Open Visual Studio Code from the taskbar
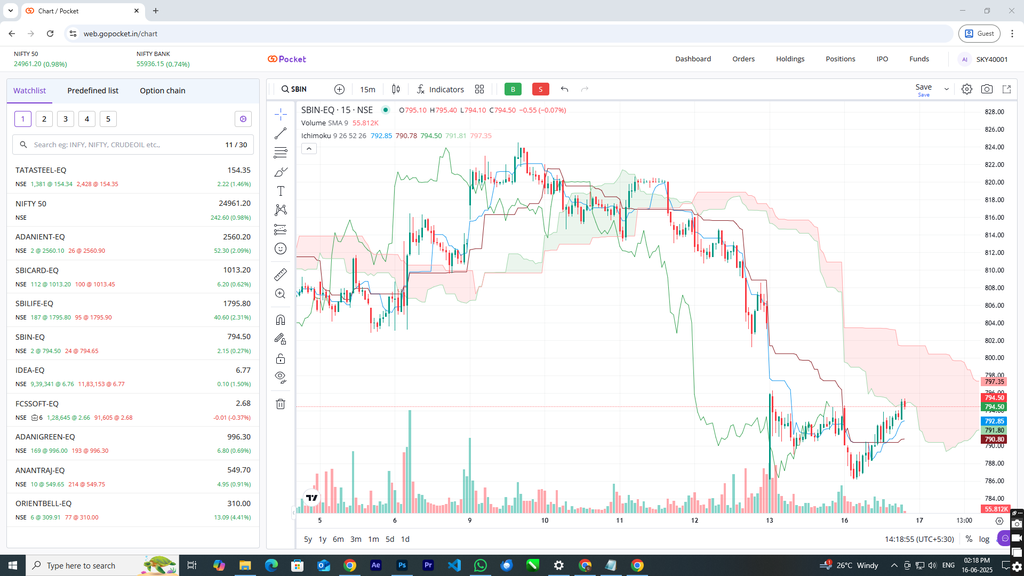The width and height of the screenshot is (1024, 576). pos(454,566)
